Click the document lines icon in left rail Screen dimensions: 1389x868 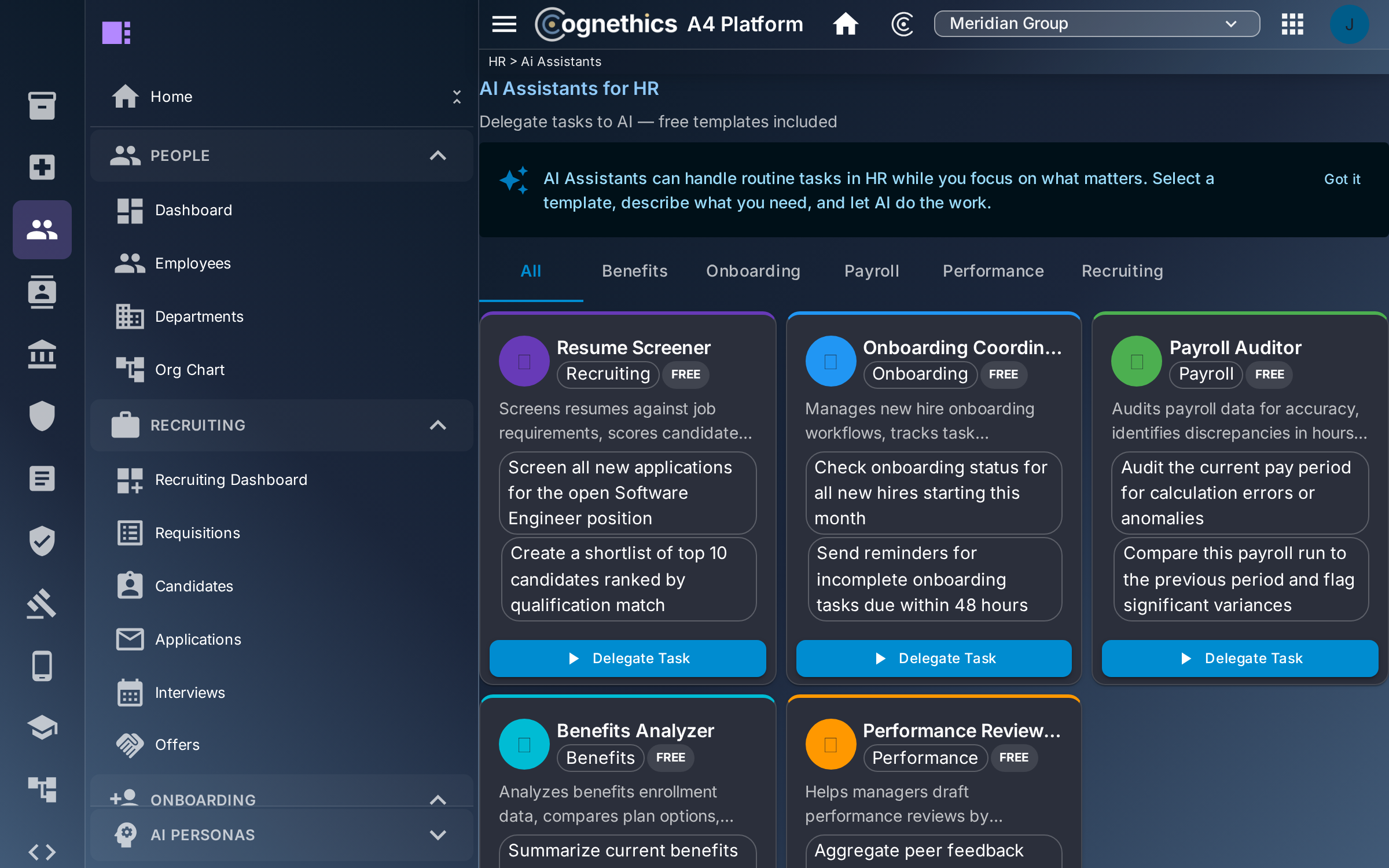coord(42,479)
